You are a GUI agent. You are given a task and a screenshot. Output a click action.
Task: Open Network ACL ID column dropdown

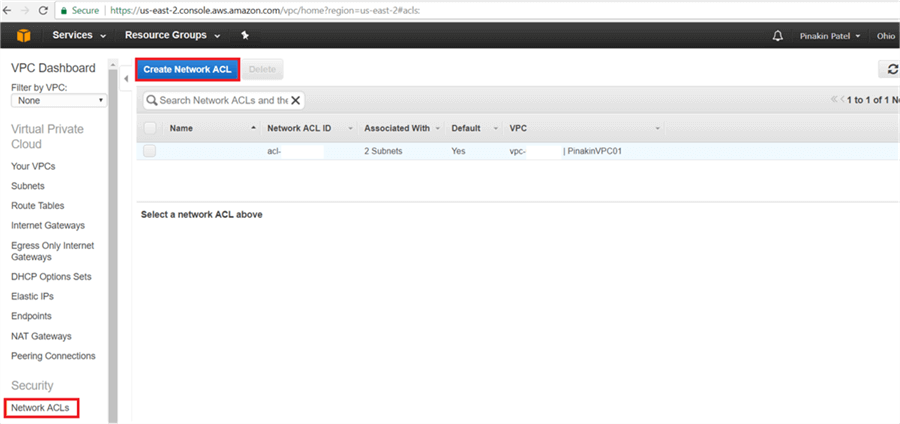pos(350,129)
